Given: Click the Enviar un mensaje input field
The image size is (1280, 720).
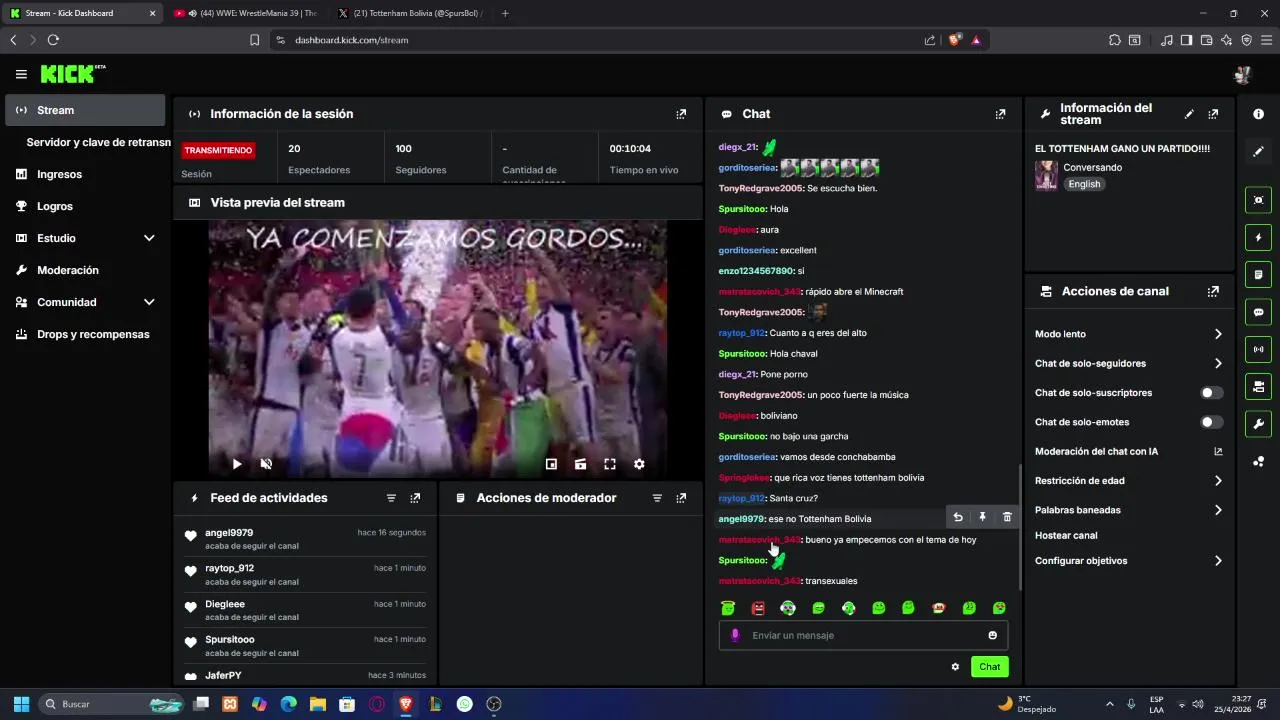Looking at the screenshot, I should (x=863, y=635).
